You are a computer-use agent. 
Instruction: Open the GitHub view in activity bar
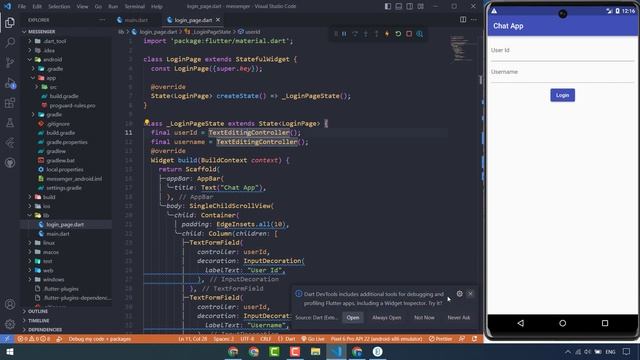(10, 163)
